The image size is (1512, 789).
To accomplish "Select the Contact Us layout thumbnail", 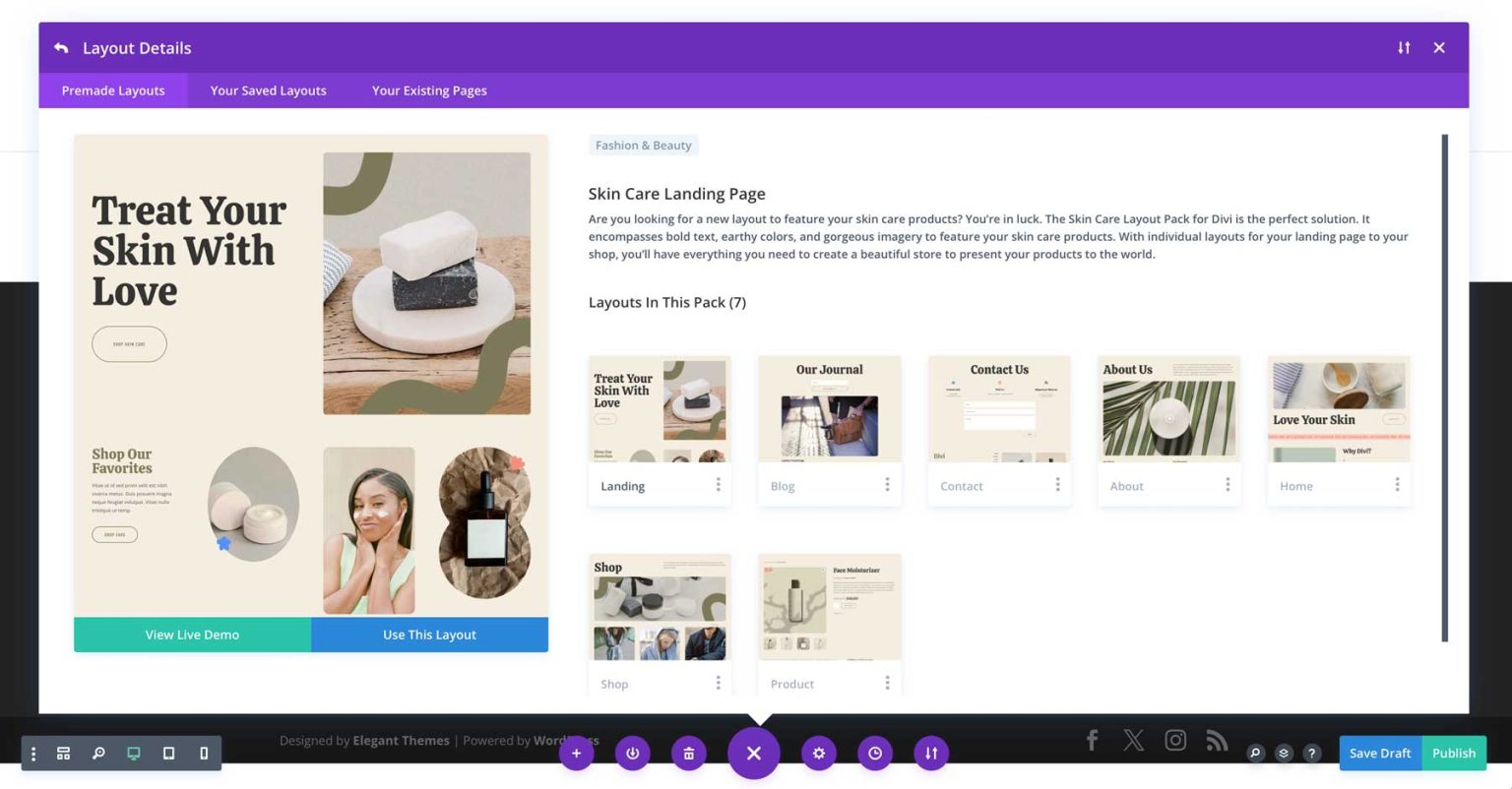I will tap(998, 408).
